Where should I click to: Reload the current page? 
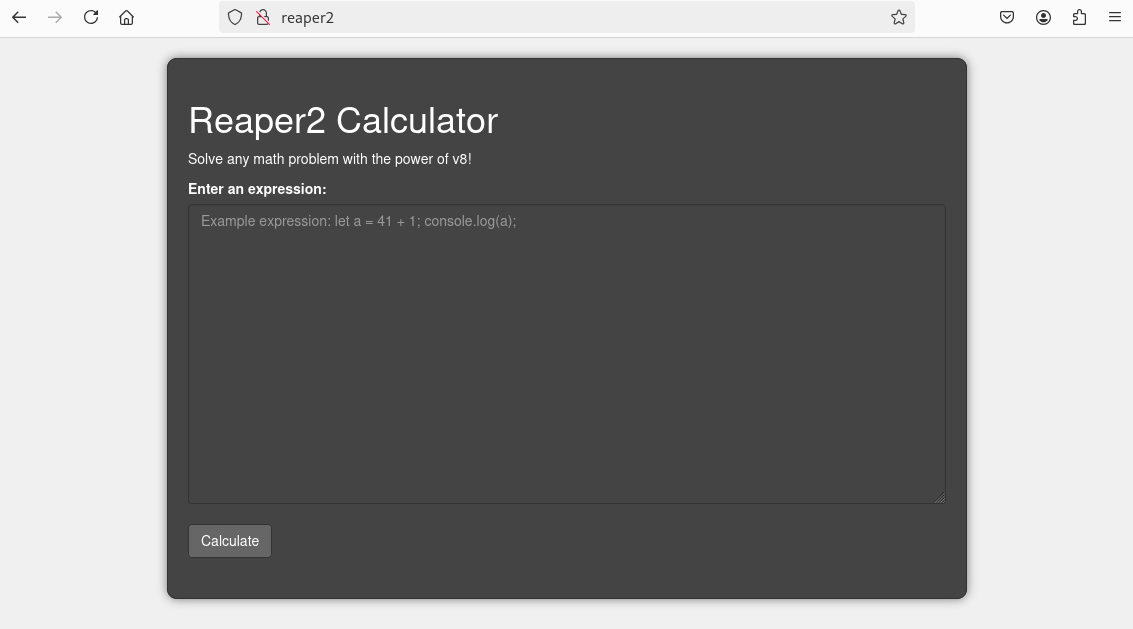pyautogui.click(x=91, y=17)
